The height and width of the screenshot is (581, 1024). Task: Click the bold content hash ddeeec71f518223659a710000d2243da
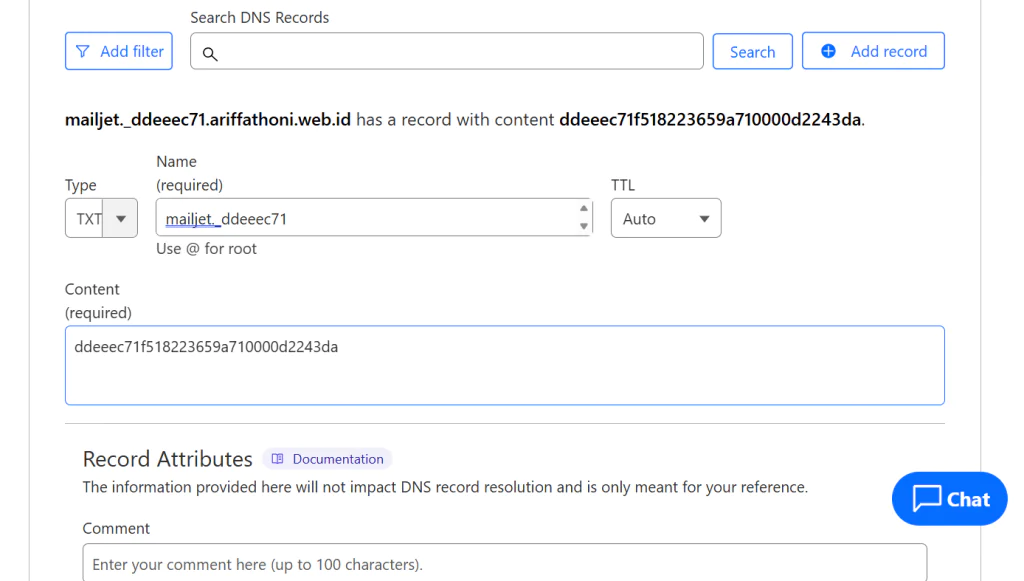pos(710,119)
